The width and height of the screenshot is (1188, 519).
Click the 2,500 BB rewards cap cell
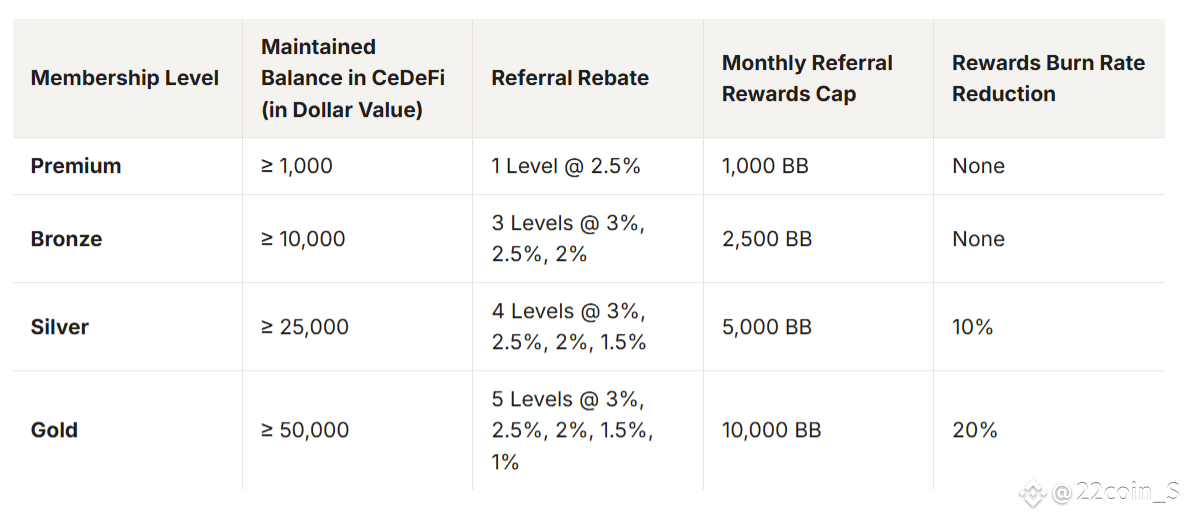[767, 239]
